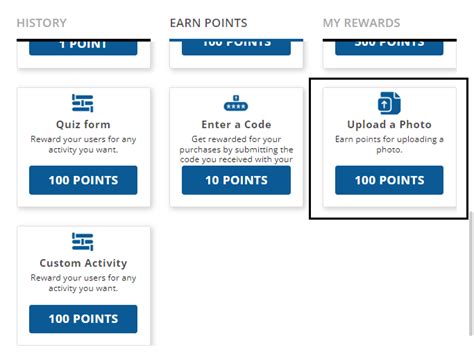Claim 100 points for Quiz form
474x361 pixels.
tap(83, 180)
